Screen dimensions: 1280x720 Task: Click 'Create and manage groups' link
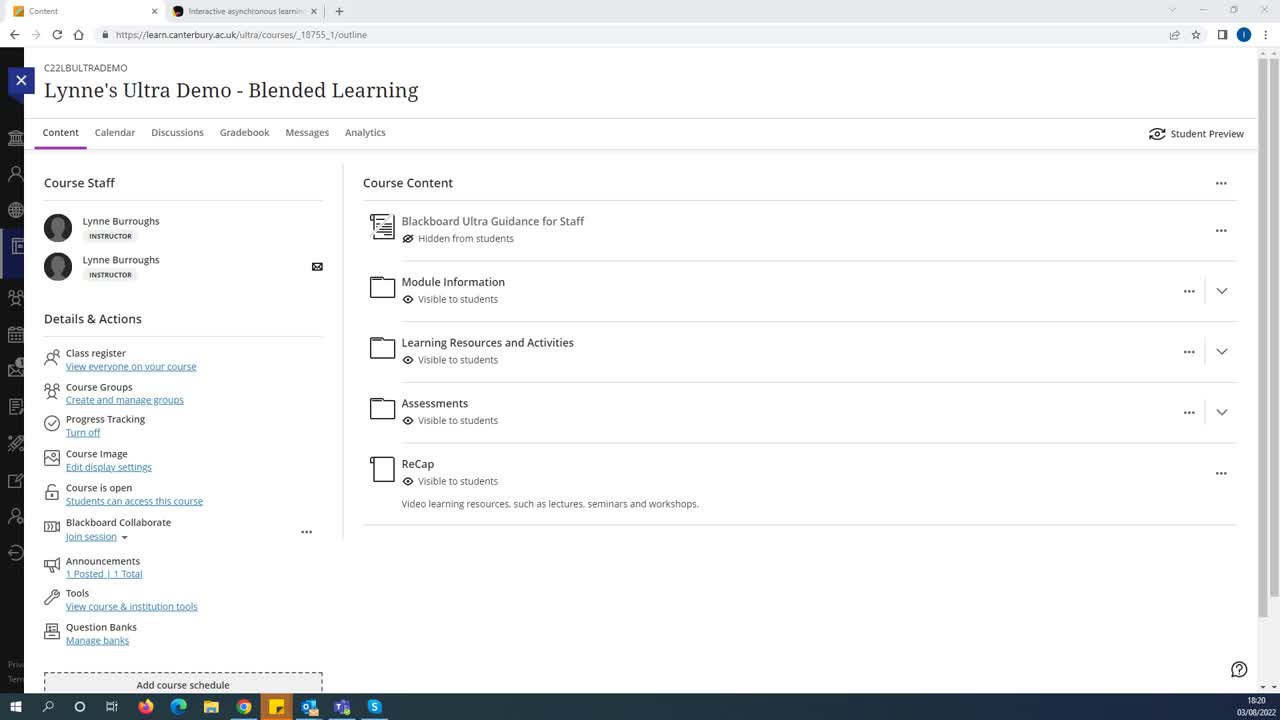(x=125, y=400)
